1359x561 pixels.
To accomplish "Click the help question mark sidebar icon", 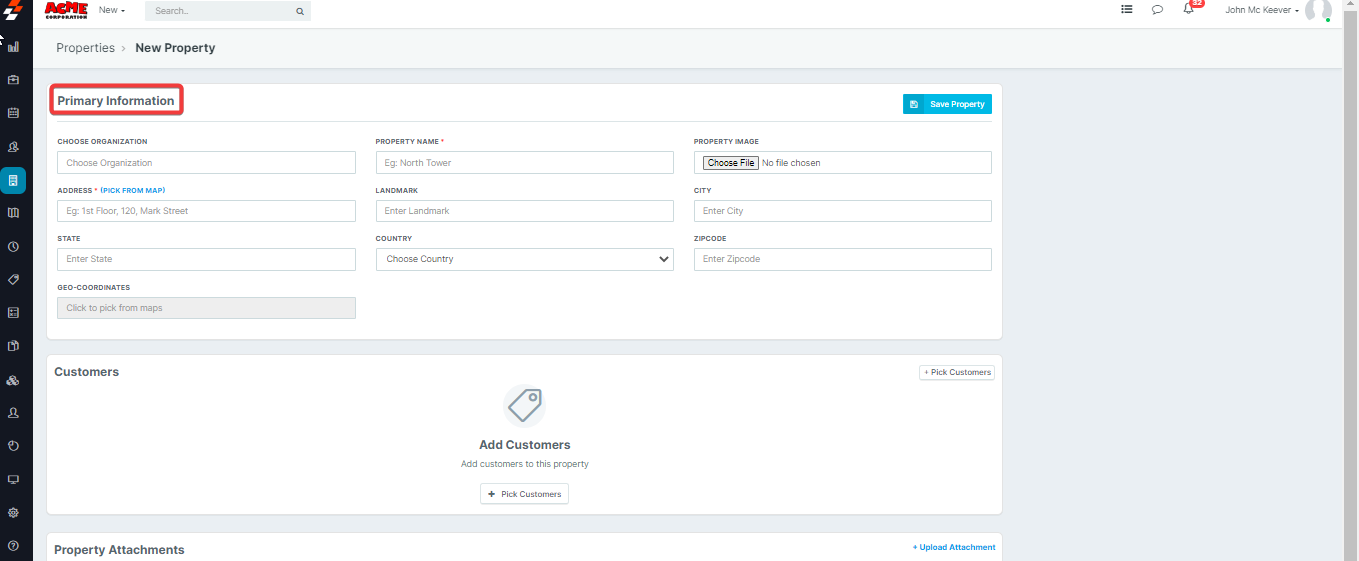I will [x=13, y=546].
